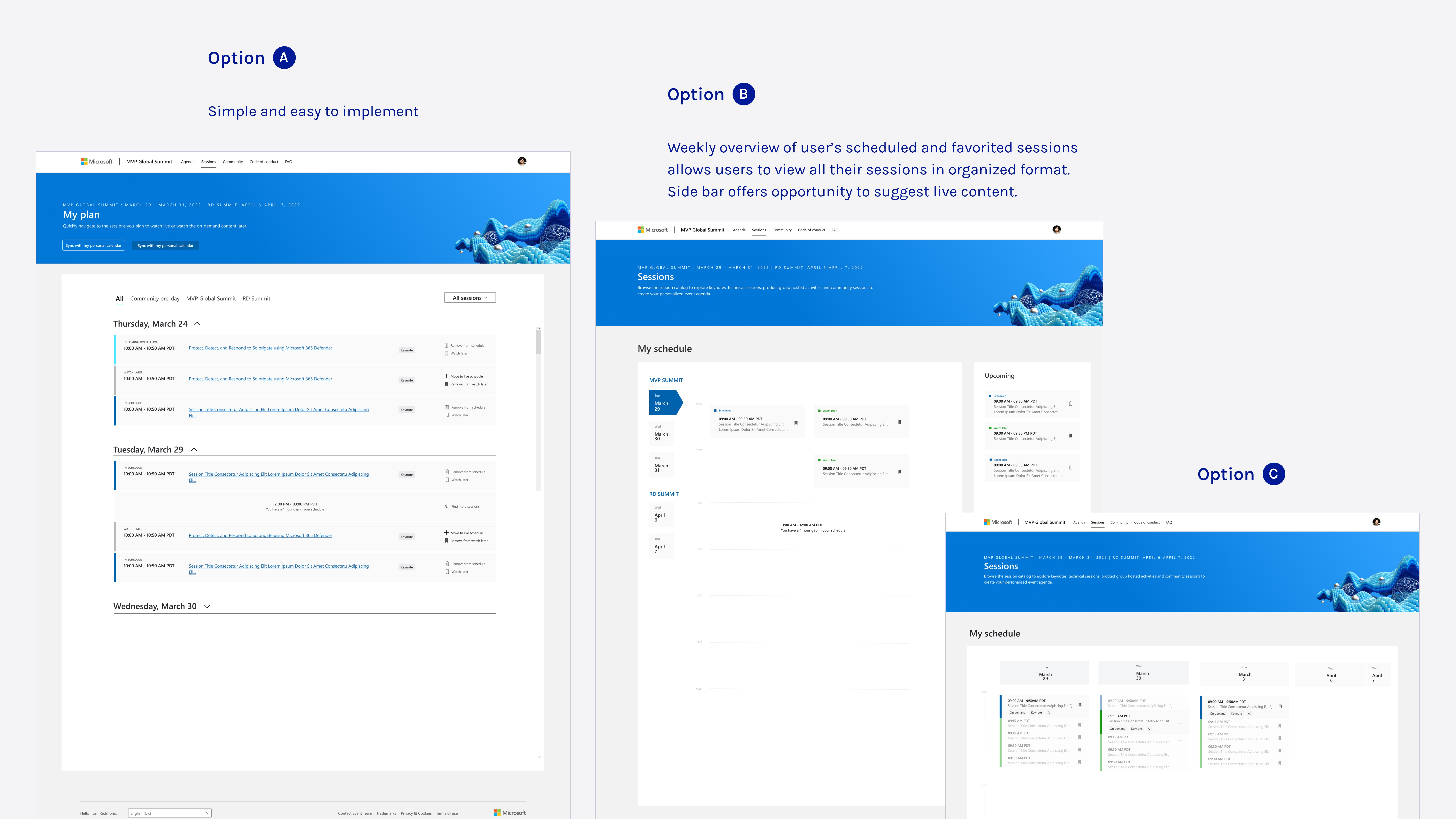Open Privacy & Cookies footer link
1456x819 pixels.
[416, 813]
